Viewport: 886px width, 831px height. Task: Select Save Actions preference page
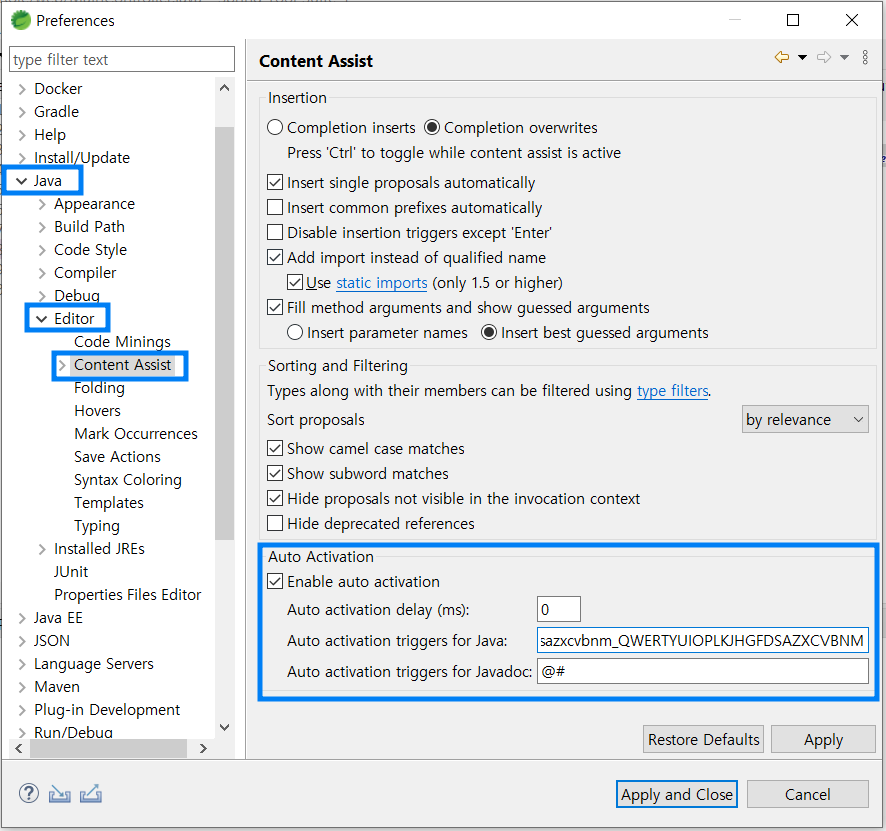117,456
